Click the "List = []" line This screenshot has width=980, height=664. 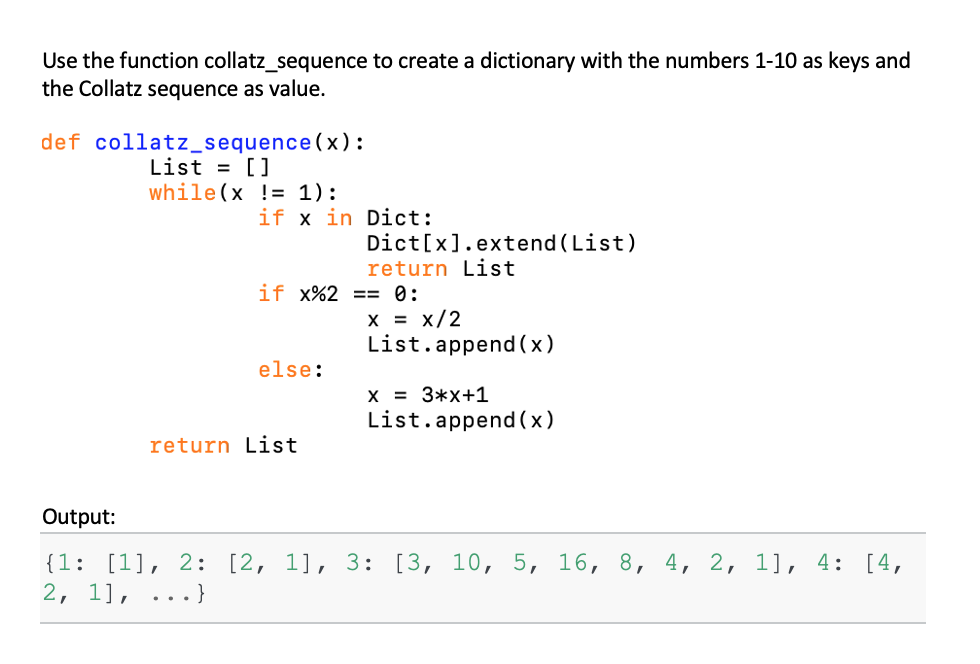pos(209,168)
